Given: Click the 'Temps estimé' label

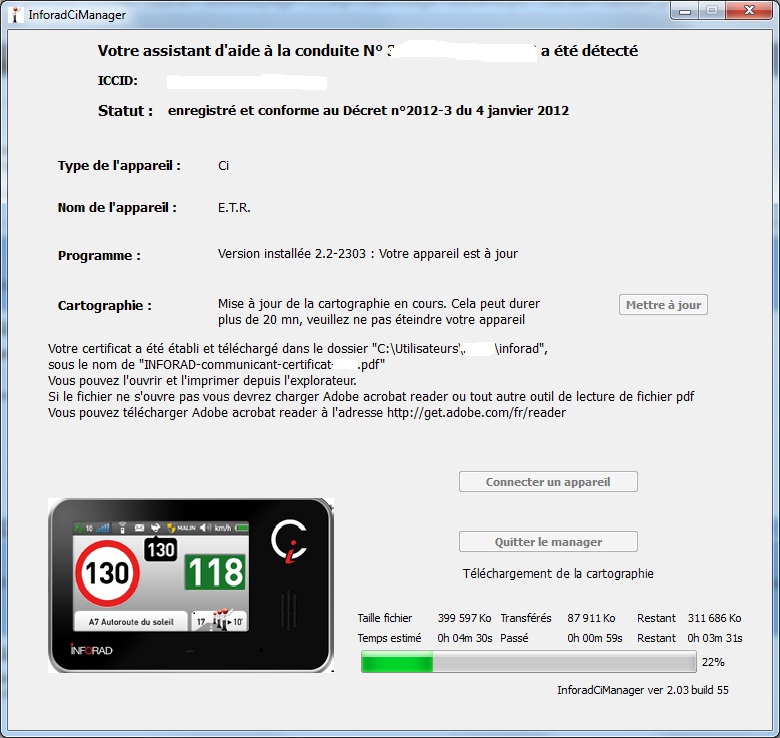Looking at the screenshot, I should (x=389, y=638).
